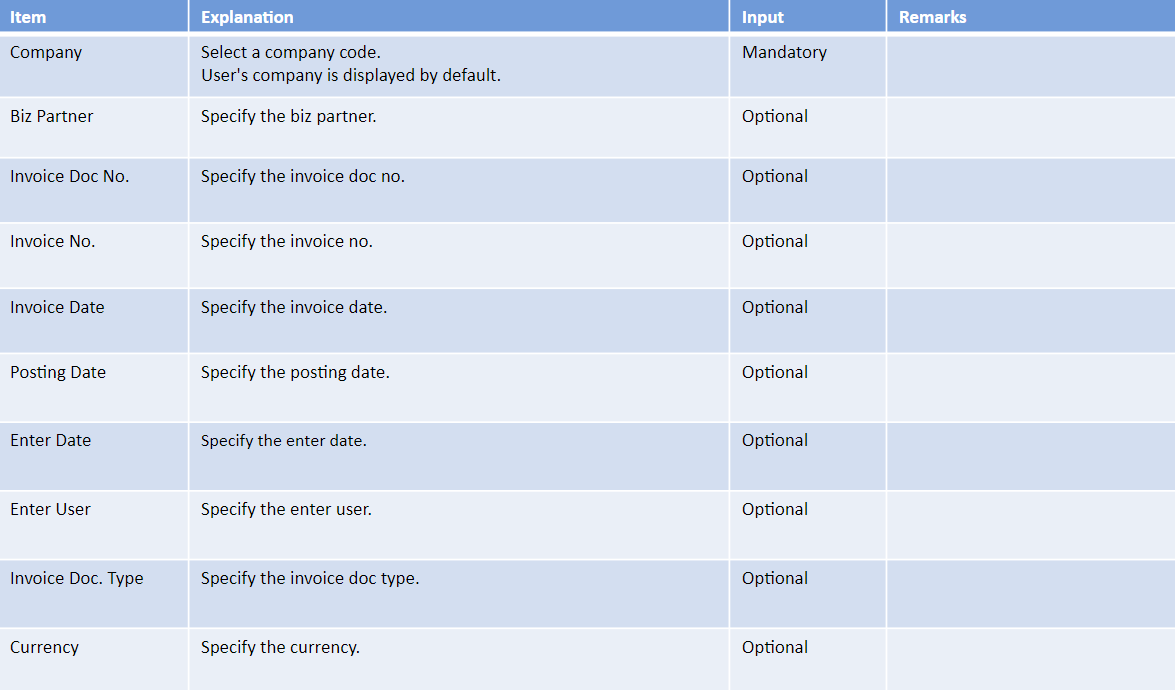Screen dimensions: 1175x690
Task: Click Optional cell in Enter User row
Action: click(808, 525)
